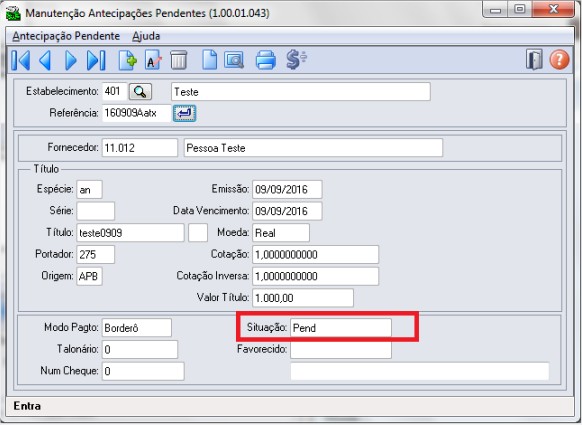Focus the Origem field APB
582x425 pixels.
(89, 276)
